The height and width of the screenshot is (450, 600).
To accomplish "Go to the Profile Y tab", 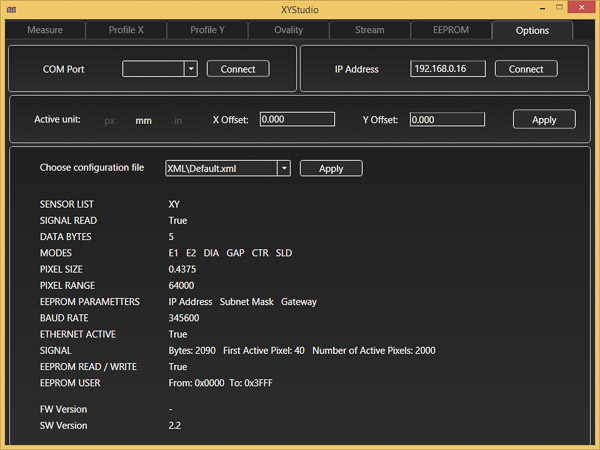I will tap(208, 30).
